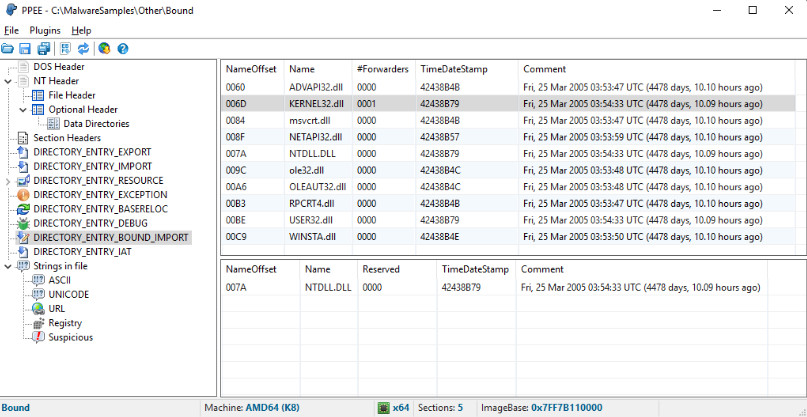This screenshot has width=807, height=417.
Task: Click the x64 chip icon in status bar
Action: point(383,408)
